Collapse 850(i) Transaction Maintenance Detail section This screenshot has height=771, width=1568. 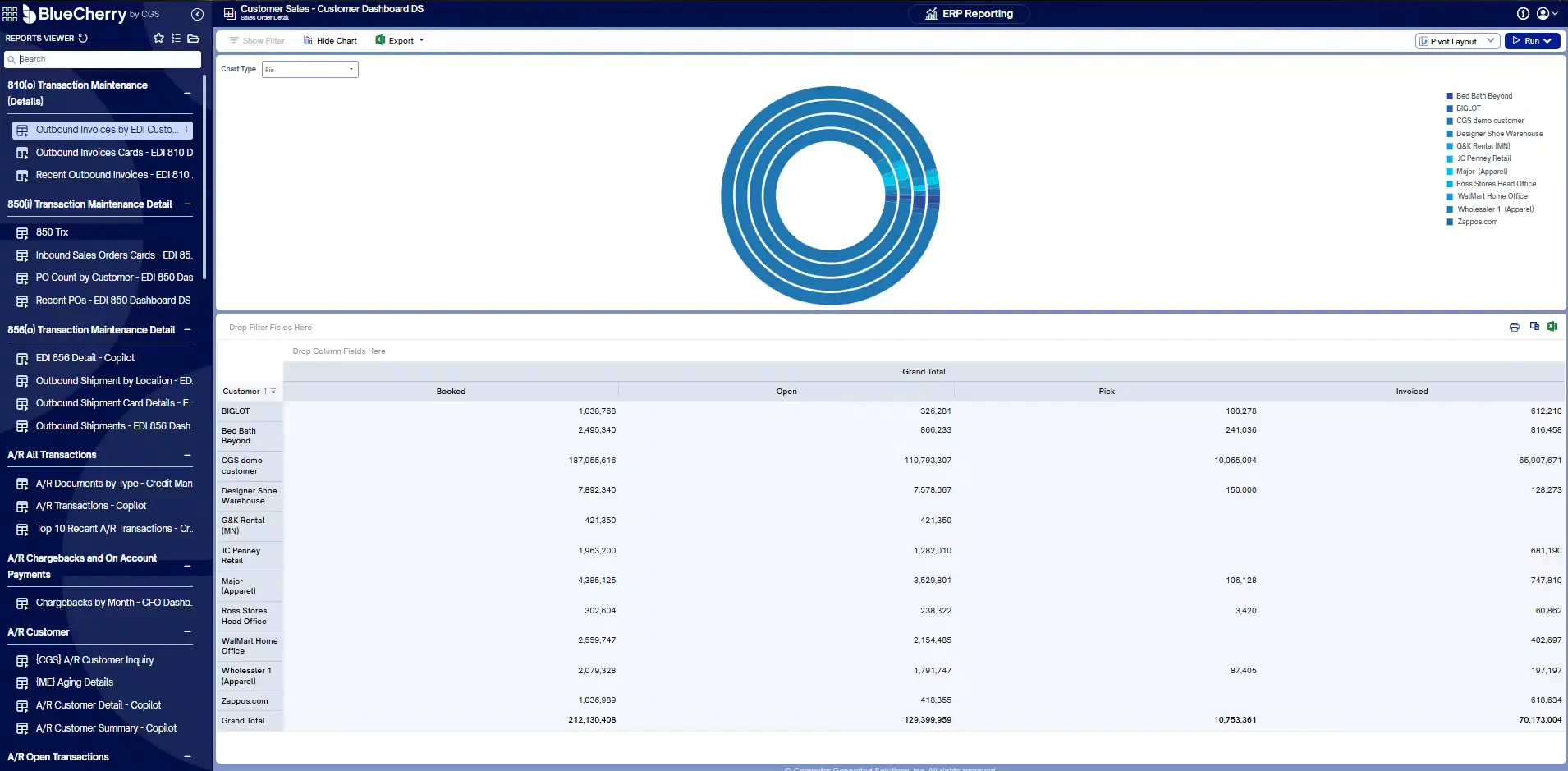[x=187, y=204]
